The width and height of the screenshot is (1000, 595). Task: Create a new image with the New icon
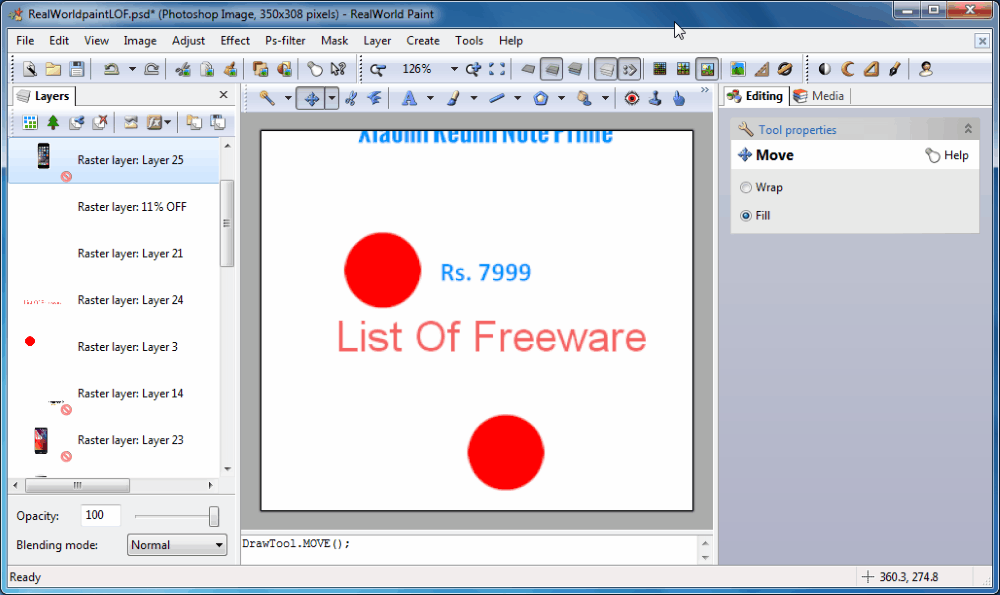(x=29, y=69)
